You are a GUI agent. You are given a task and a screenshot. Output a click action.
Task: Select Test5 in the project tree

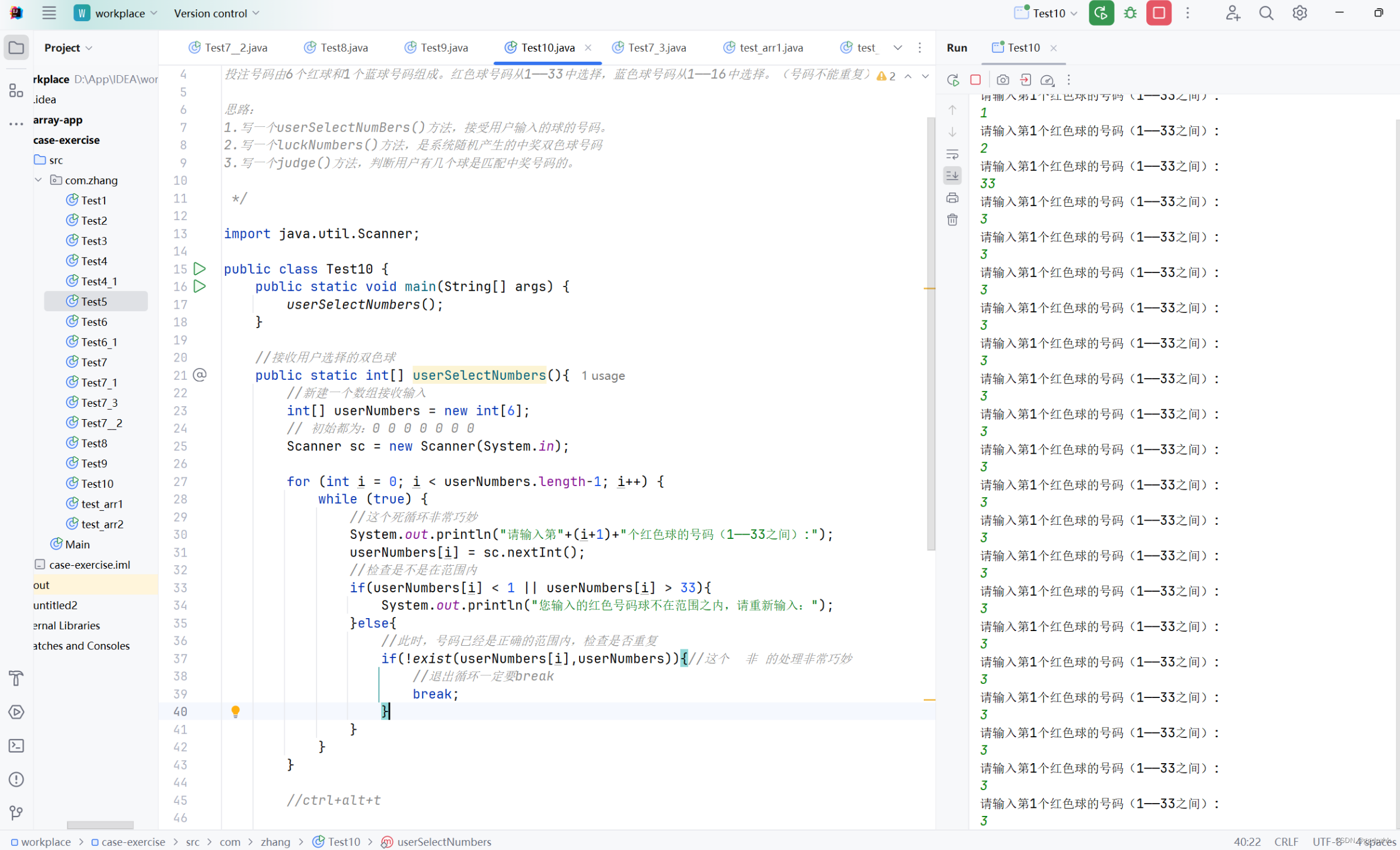pyautogui.click(x=95, y=301)
